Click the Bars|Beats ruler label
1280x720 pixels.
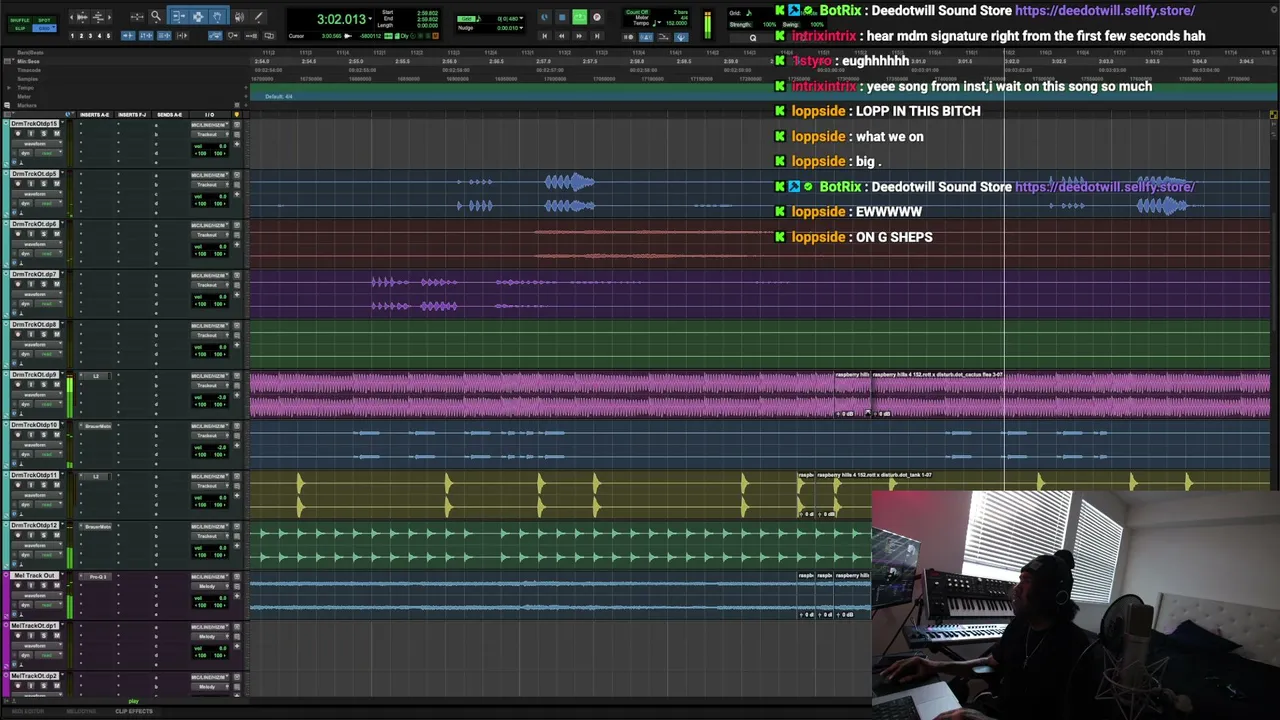click(x=30, y=53)
